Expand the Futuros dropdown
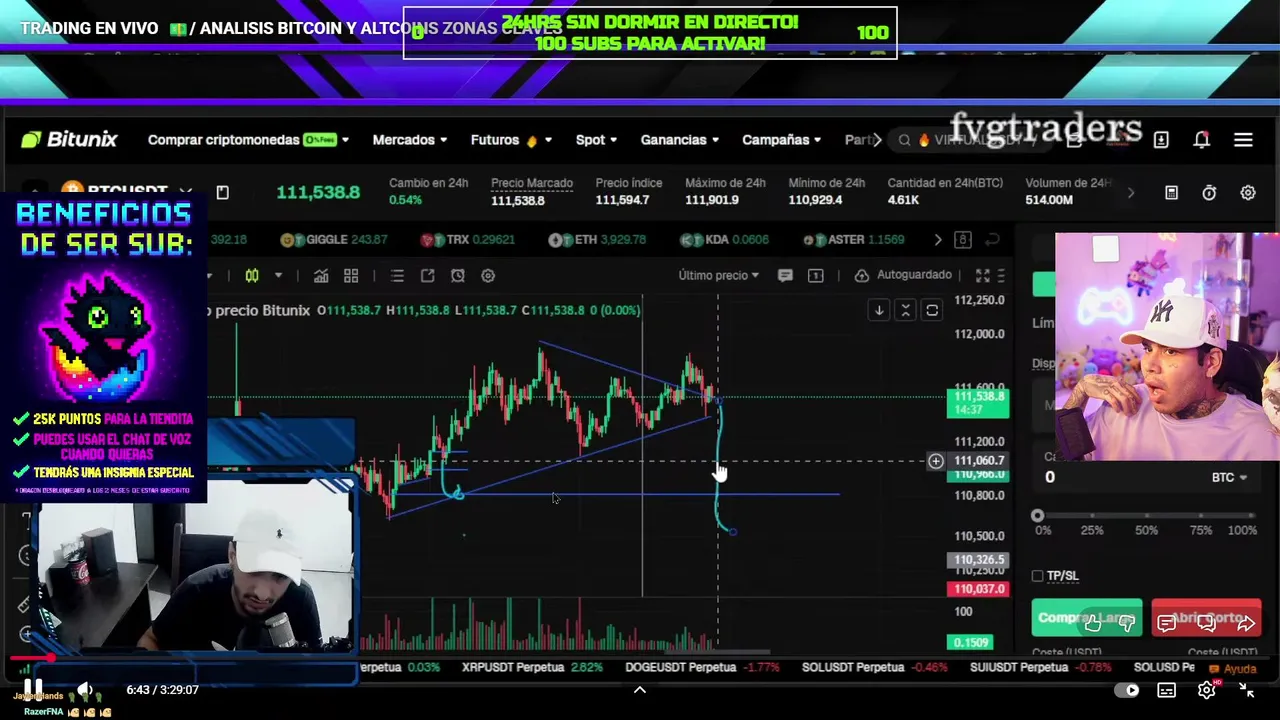Screen dimensions: 1280x720 (511, 140)
